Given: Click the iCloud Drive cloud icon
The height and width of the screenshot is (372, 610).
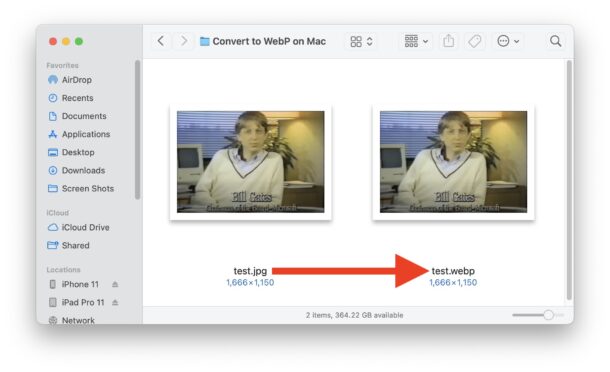Looking at the screenshot, I should click(x=53, y=227).
